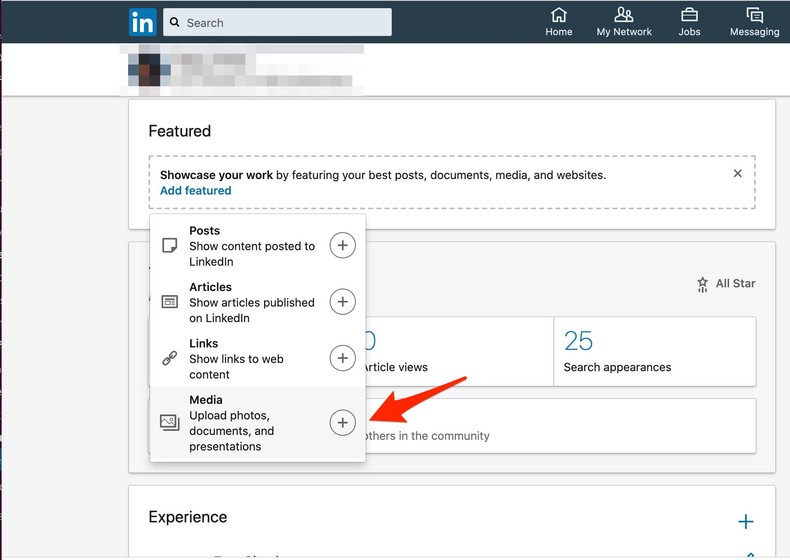Click in the Search input field

tap(285, 23)
